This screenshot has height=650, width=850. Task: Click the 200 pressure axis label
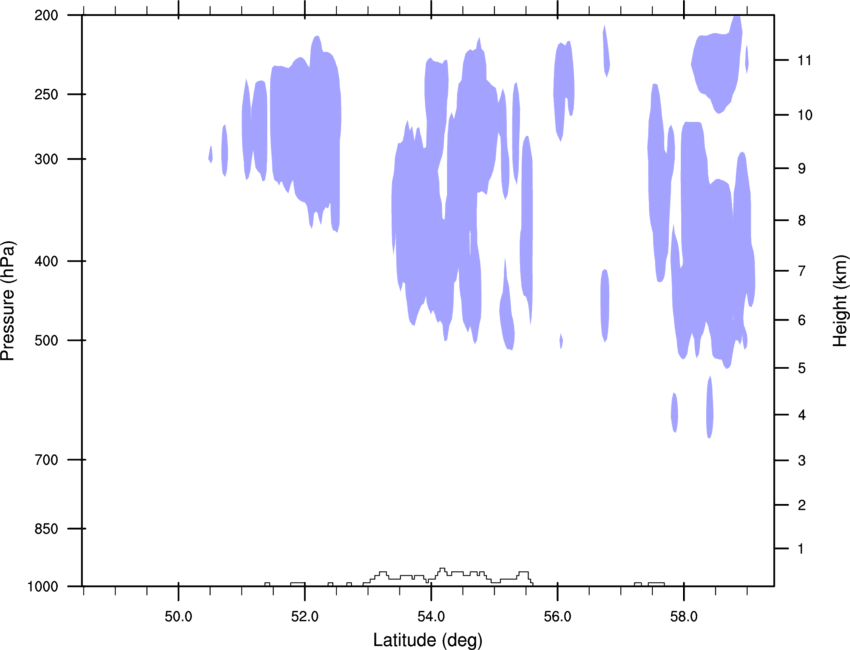pyautogui.click(x=46, y=15)
